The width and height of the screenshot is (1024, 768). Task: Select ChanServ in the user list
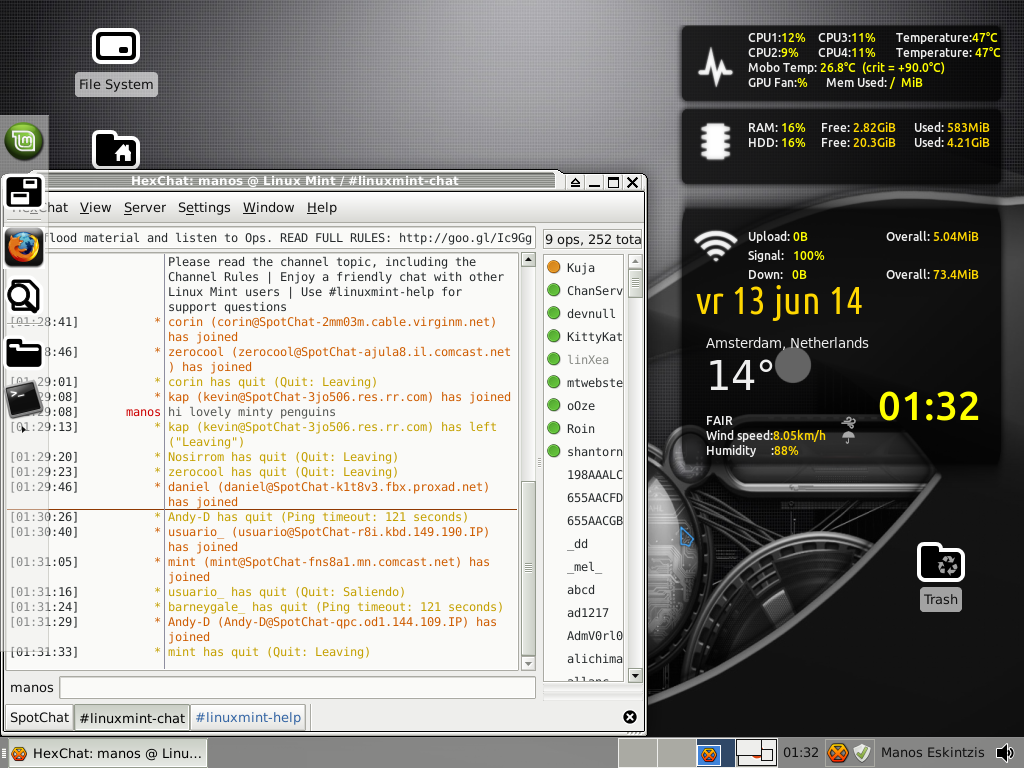coord(583,290)
